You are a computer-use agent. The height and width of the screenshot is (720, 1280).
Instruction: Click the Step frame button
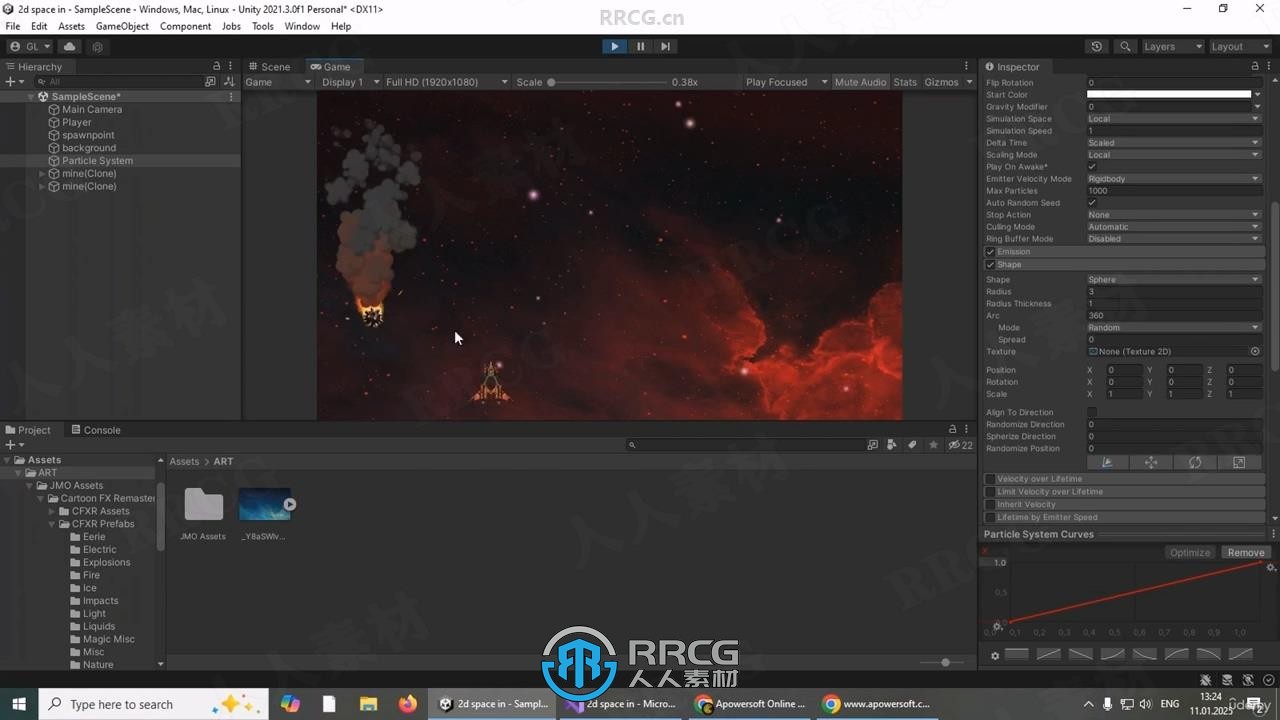tap(665, 46)
